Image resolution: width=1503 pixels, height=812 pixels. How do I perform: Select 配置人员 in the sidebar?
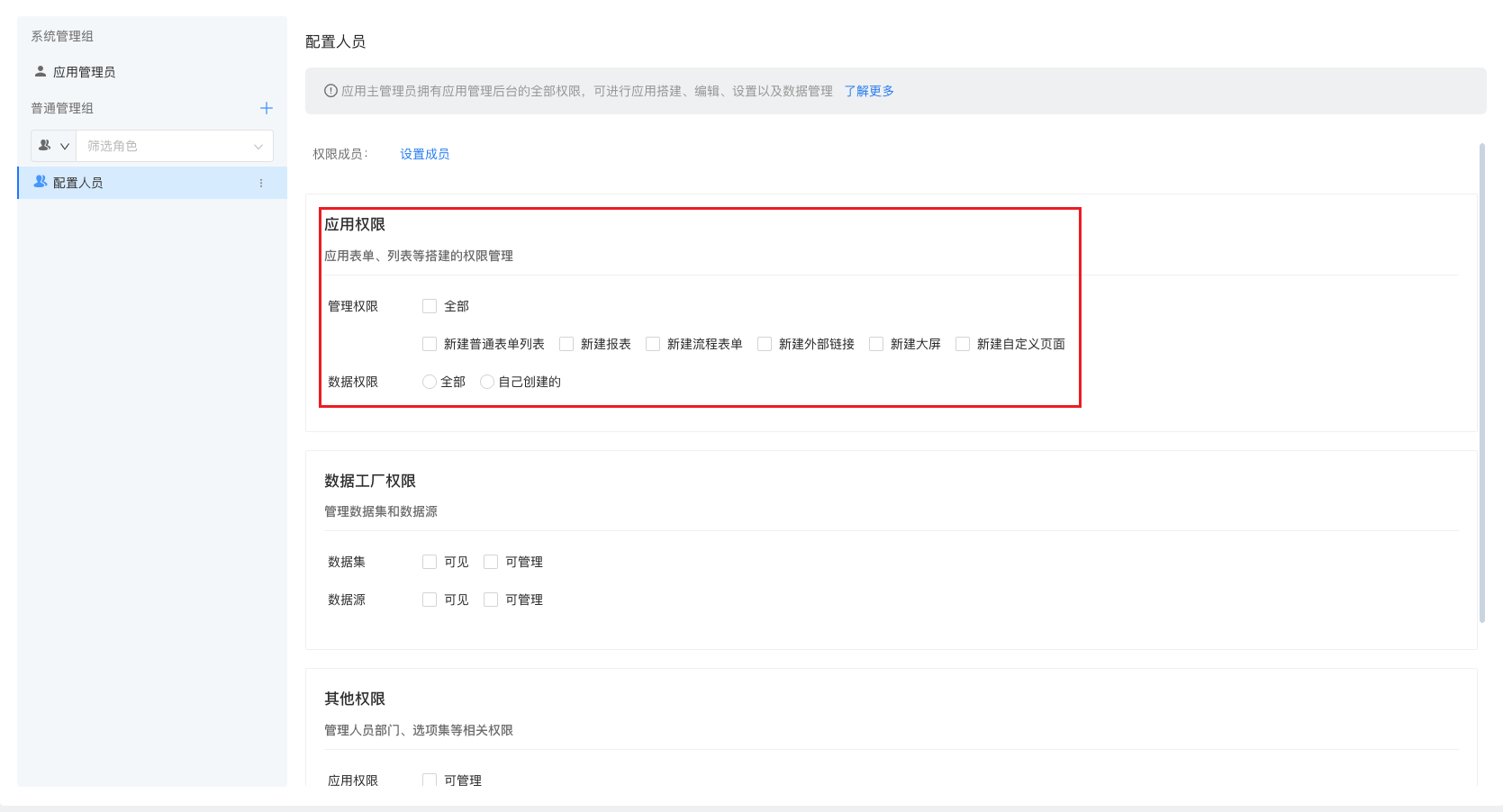point(76,182)
